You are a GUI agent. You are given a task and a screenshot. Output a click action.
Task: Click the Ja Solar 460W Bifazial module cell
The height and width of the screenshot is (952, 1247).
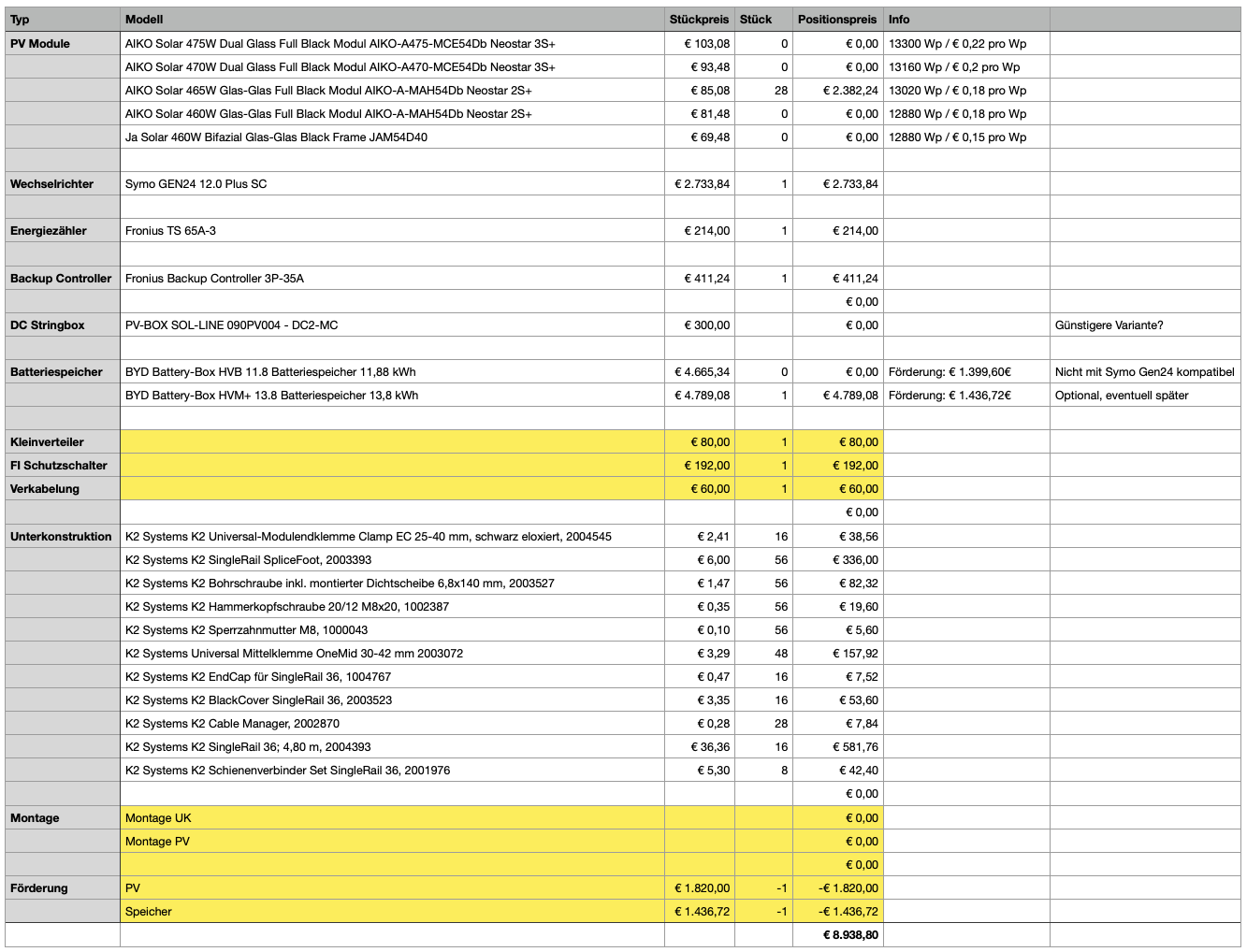392,137
